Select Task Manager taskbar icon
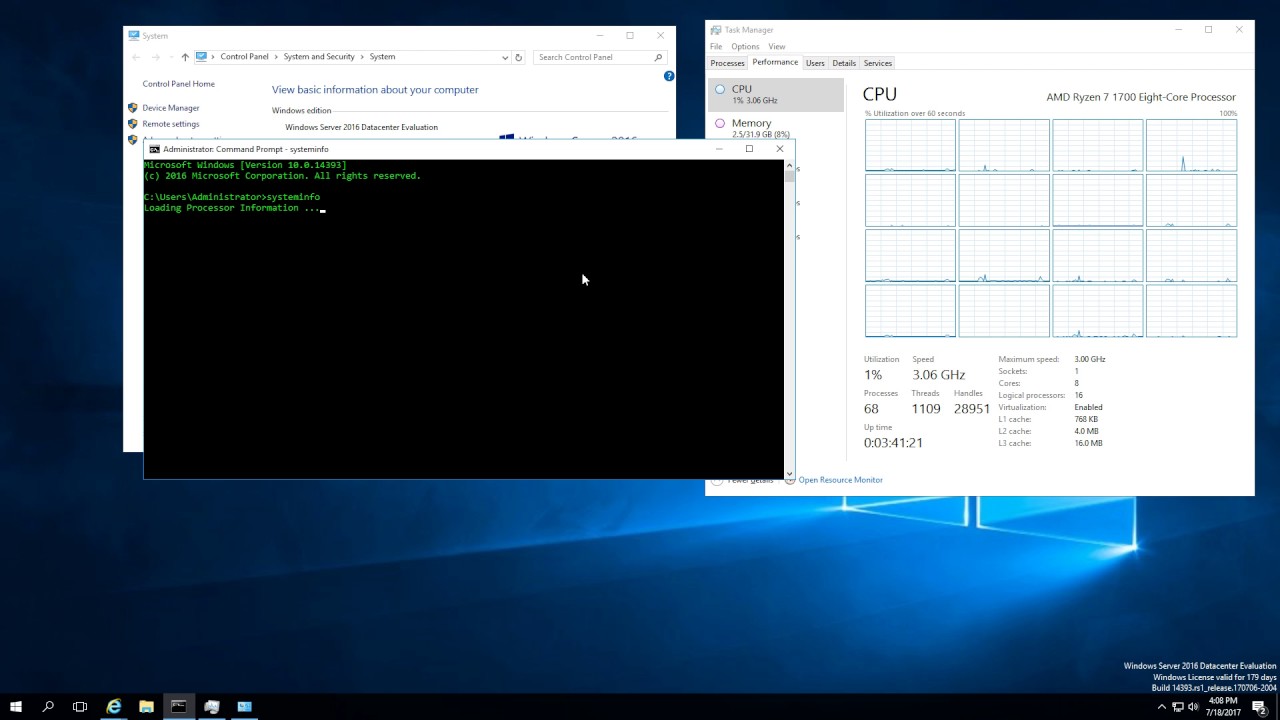This screenshot has height=720, width=1280. click(x=212, y=706)
